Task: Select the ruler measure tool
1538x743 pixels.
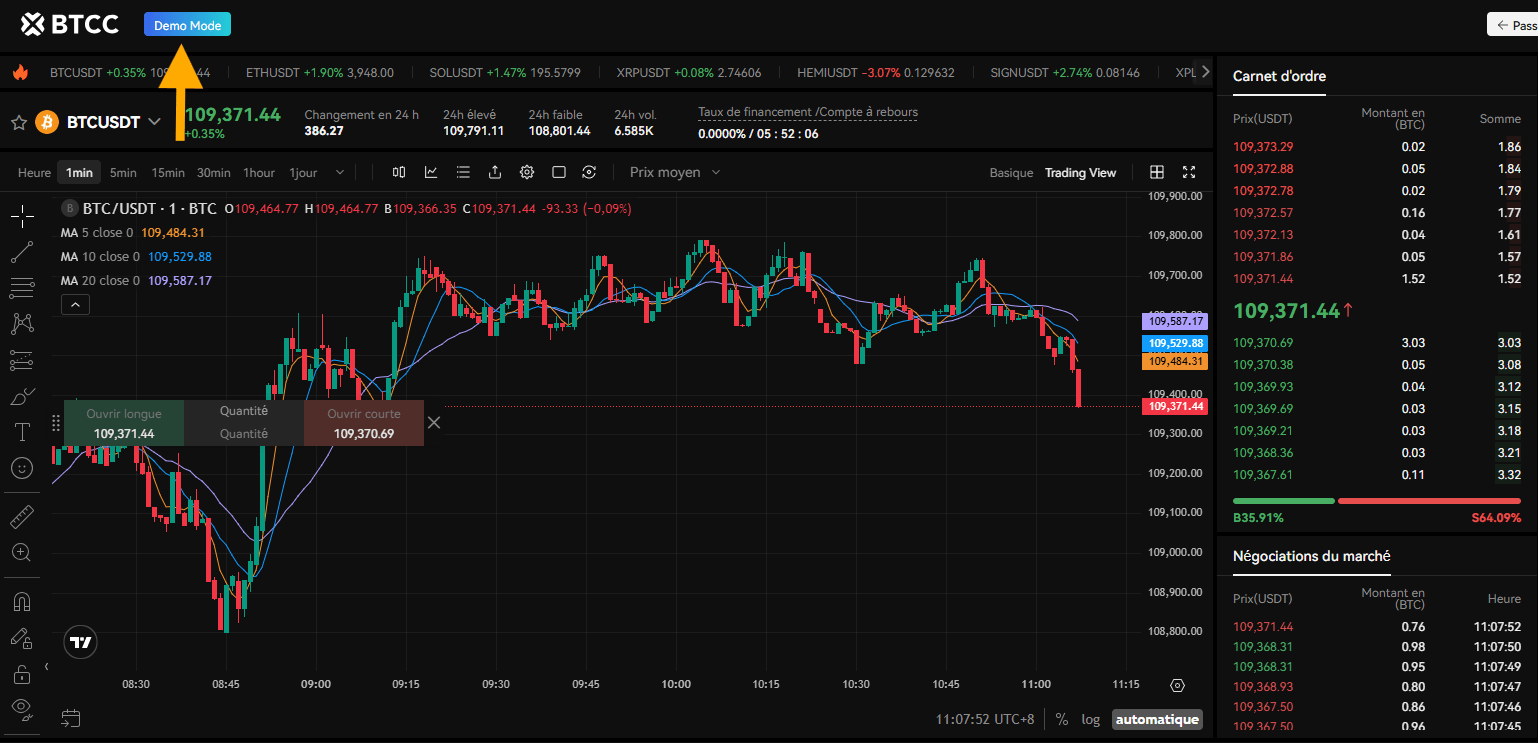Action: [22, 517]
